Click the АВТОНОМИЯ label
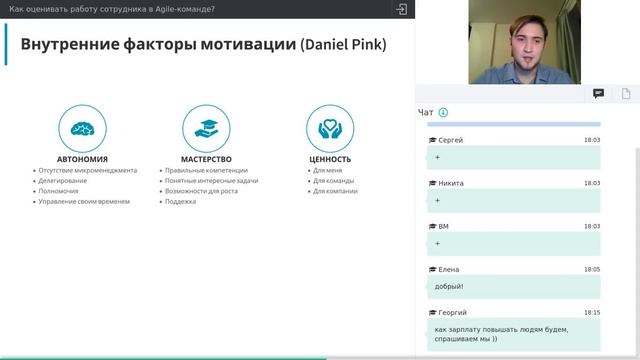The height and width of the screenshot is (360, 640). pyautogui.click(x=82, y=159)
